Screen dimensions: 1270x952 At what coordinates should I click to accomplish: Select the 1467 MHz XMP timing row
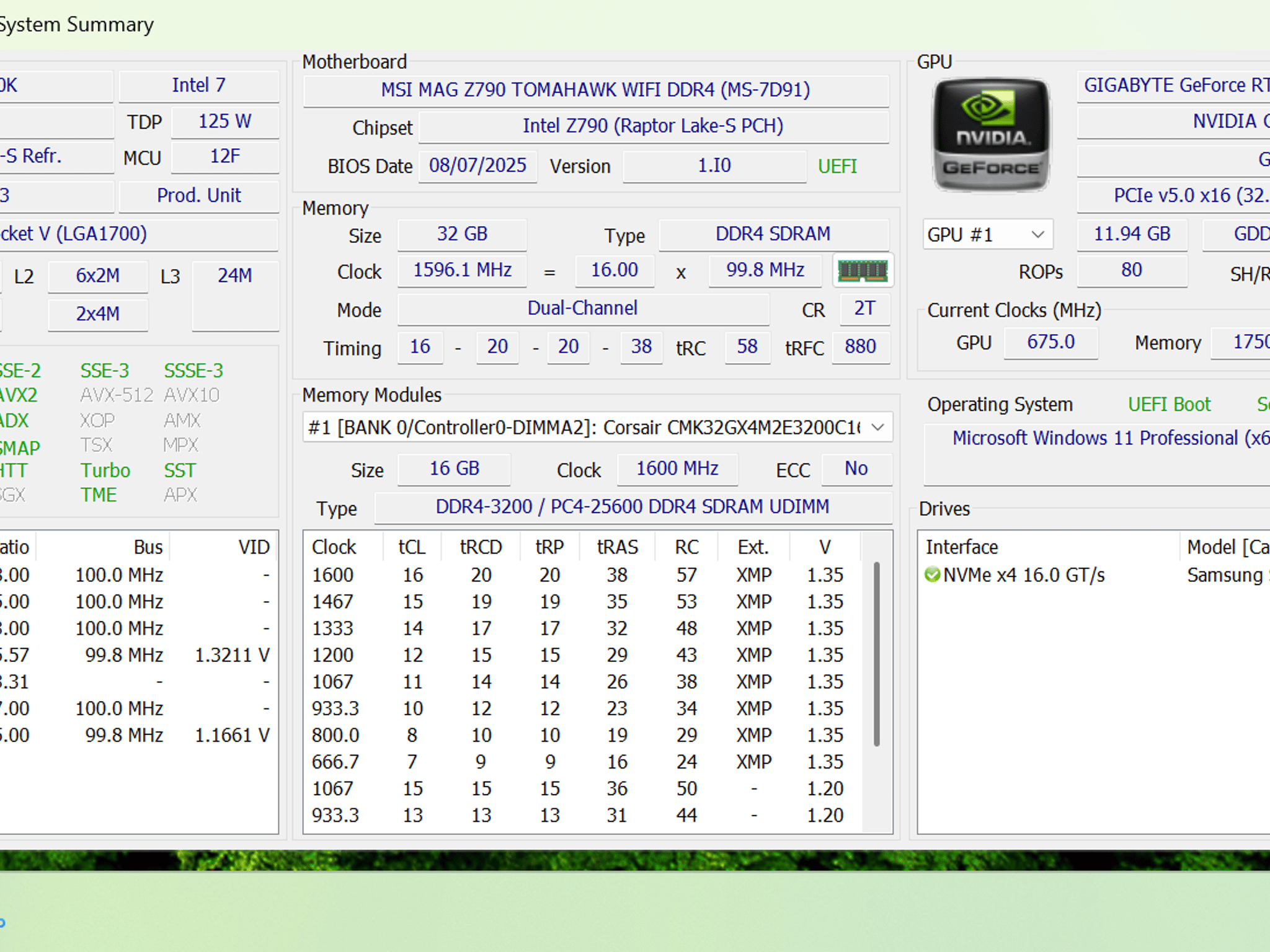(x=583, y=602)
